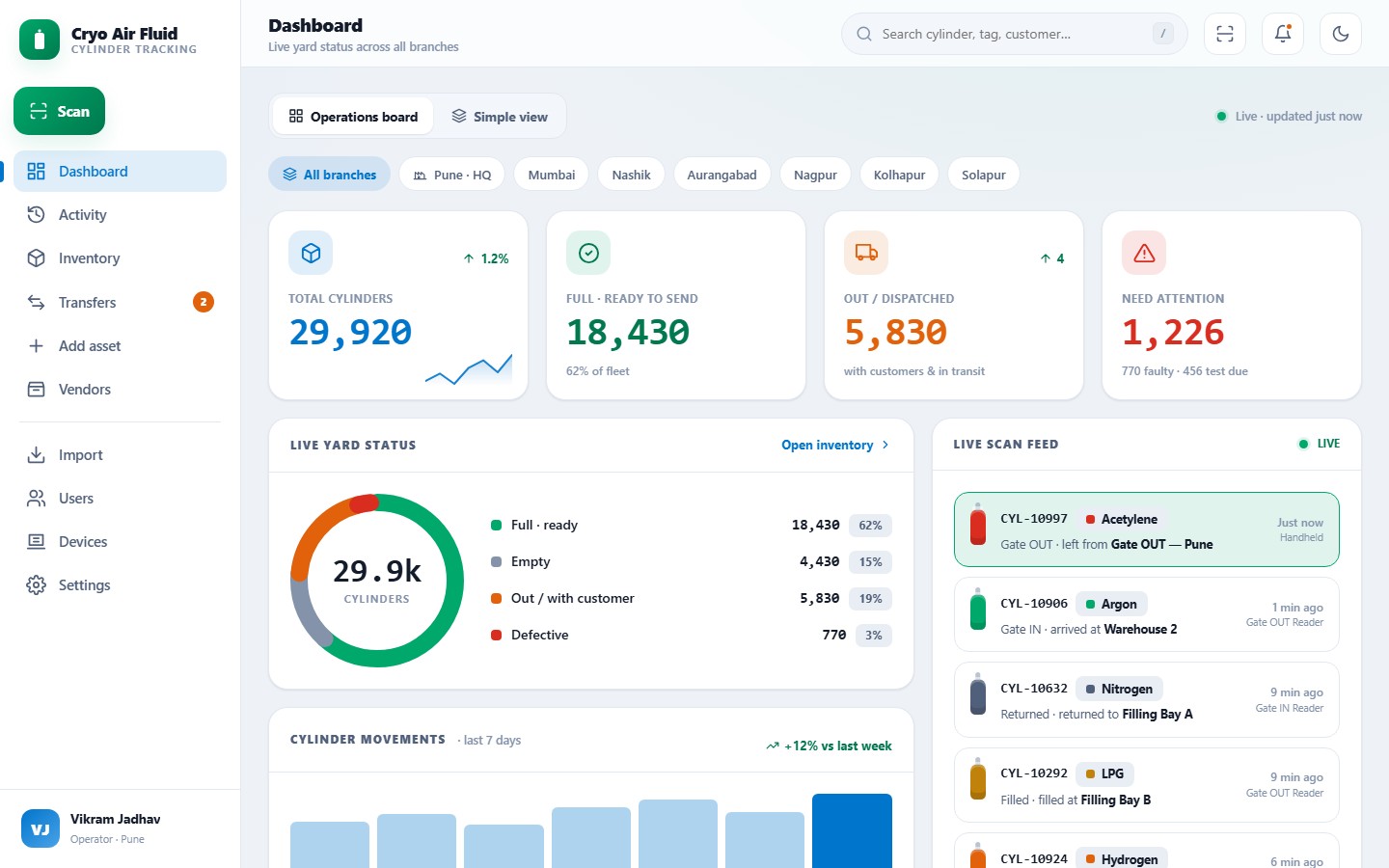This screenshot has width=1389, height=868.
Task: Click the Vendors icon in sidebar
Action: click(x=37, y=389)
